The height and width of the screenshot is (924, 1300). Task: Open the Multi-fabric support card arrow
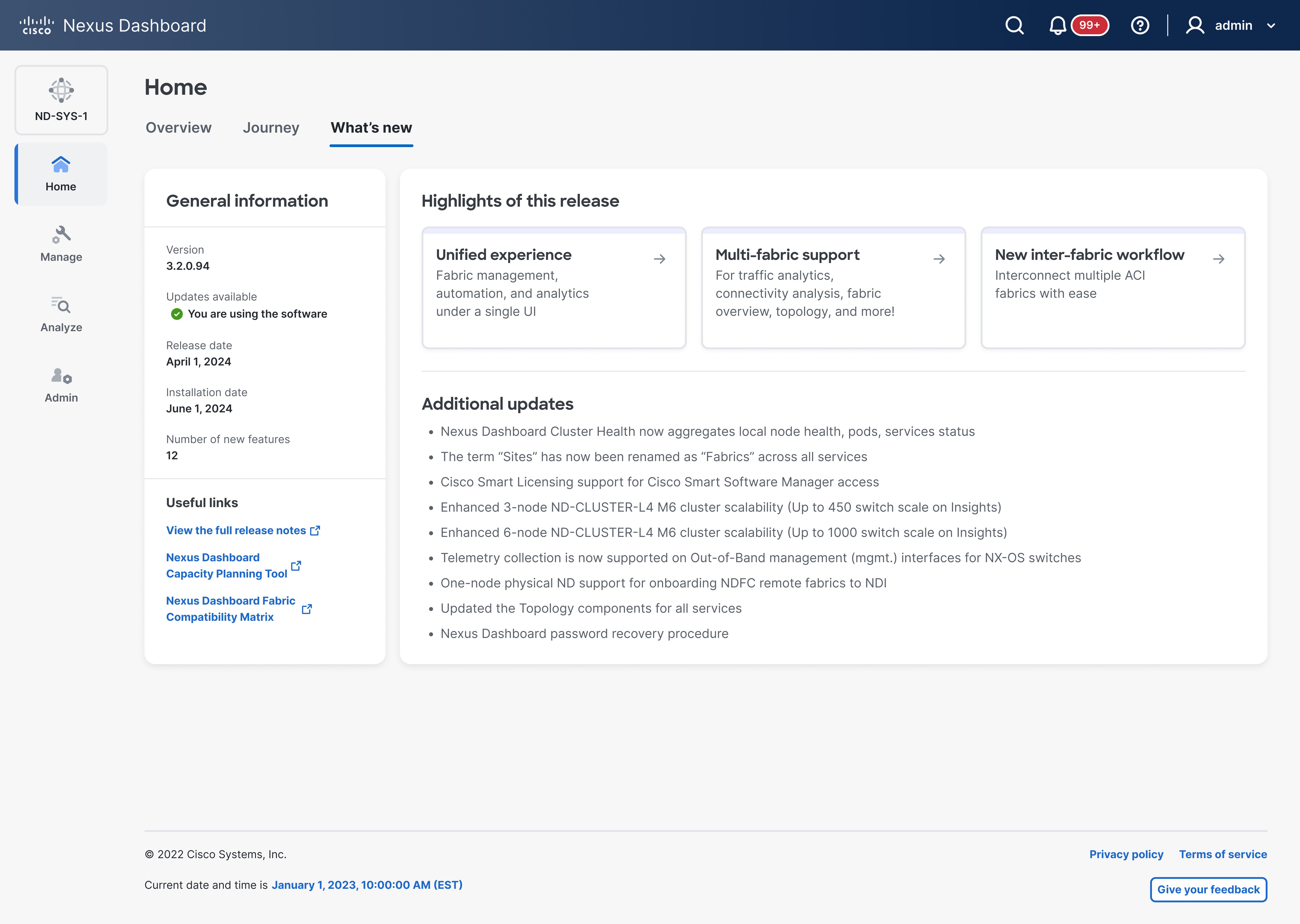939,259
